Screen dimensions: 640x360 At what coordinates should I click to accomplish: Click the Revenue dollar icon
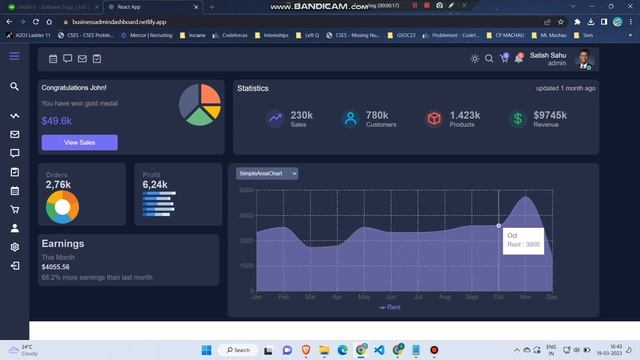[x=518, y=119]
